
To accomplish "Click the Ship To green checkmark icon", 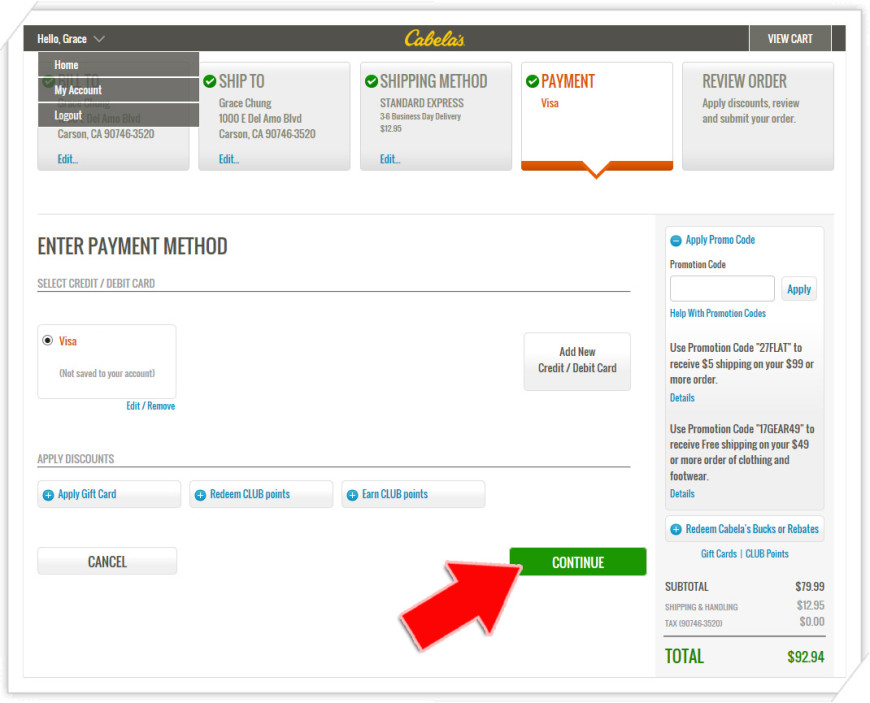I will pyautogui.click(x=210, y=82).
